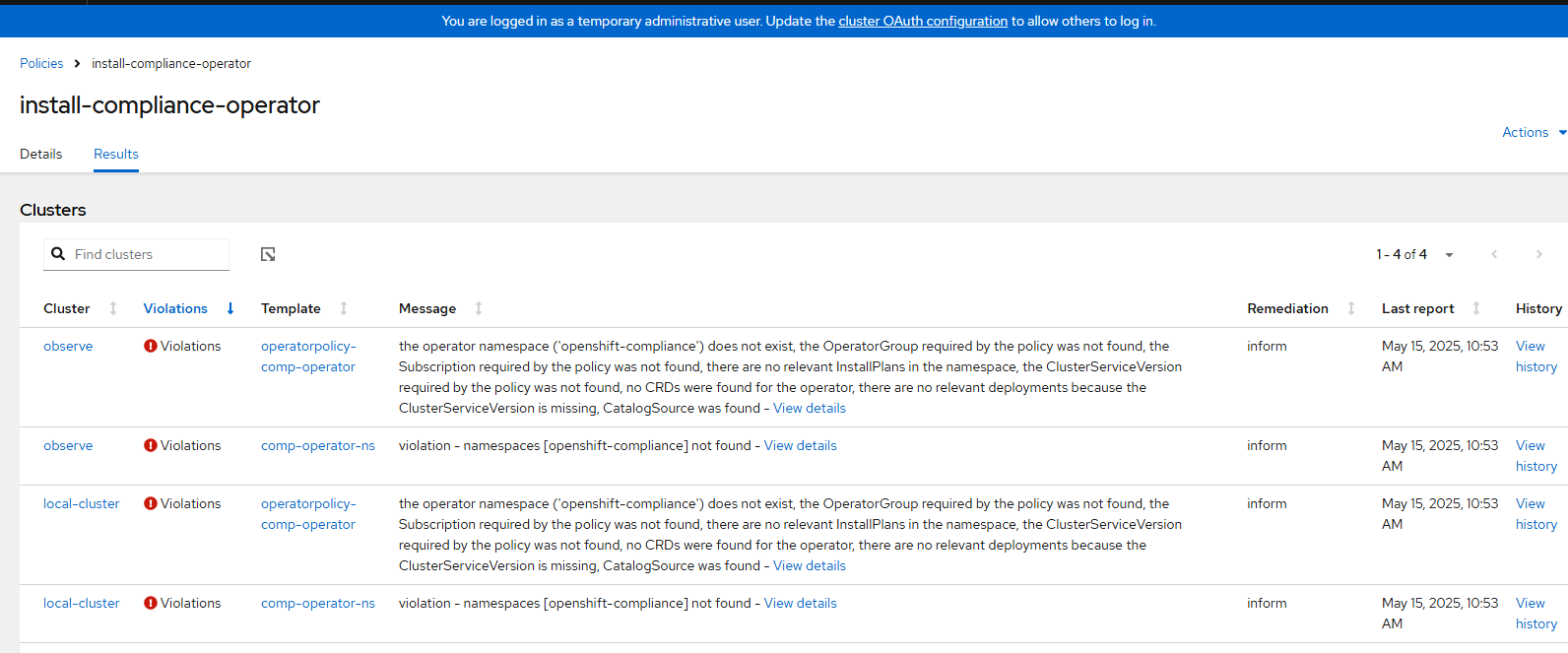The height and width of the screenshot is (653, 1568).
Task: Switch to the Details tab
Action: [x=40, y=154]
